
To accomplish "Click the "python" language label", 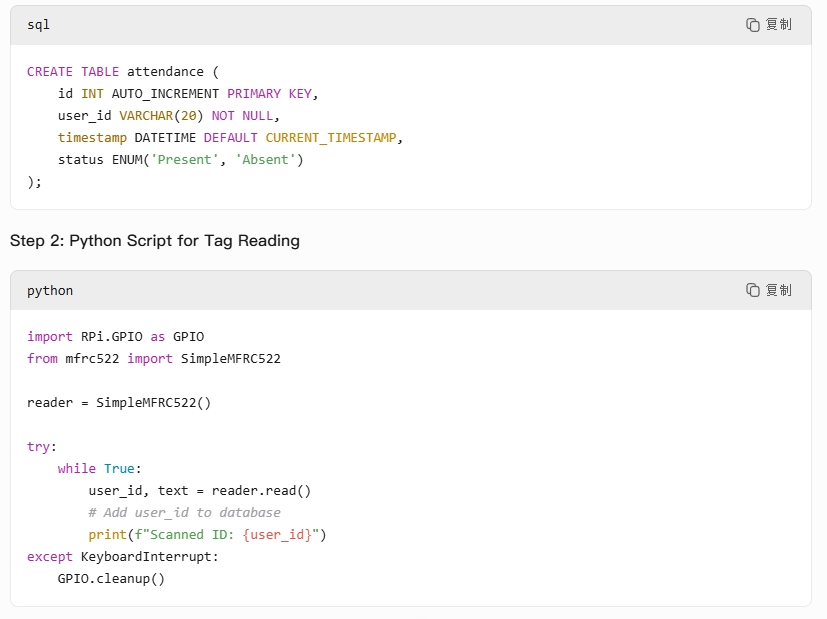I will 50,291.
